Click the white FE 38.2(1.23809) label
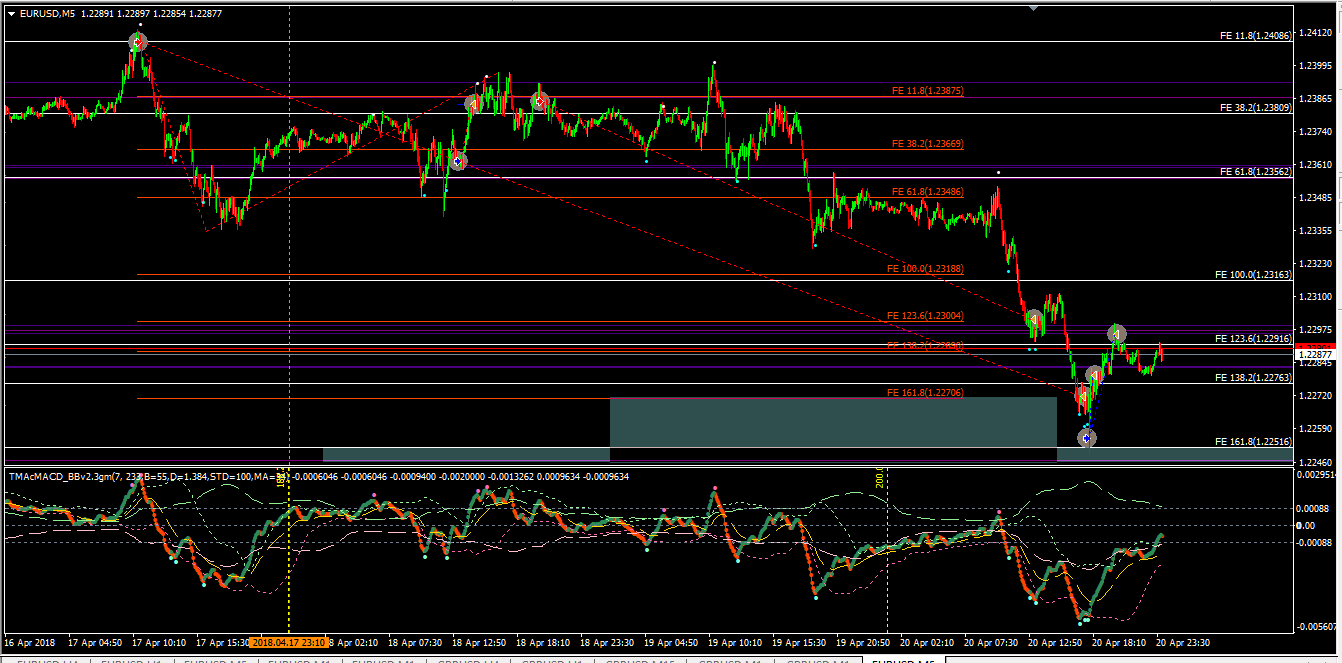 click(1256, 107)
